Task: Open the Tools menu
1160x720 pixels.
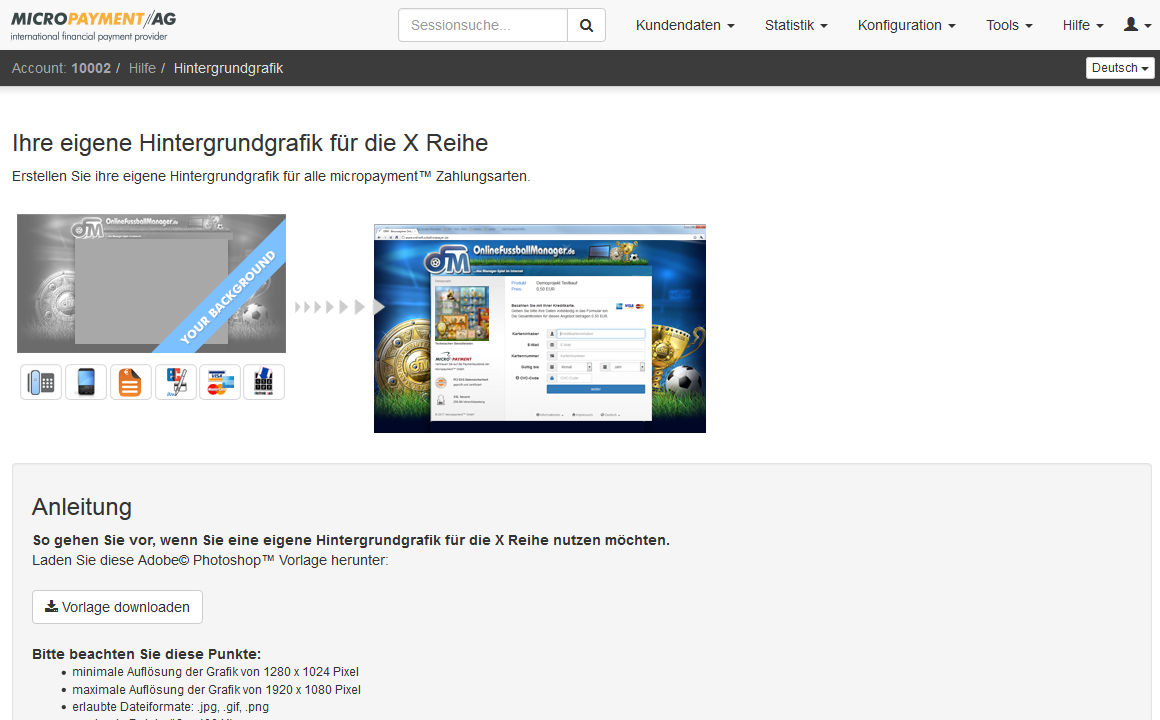Action: click(1009, 25)
